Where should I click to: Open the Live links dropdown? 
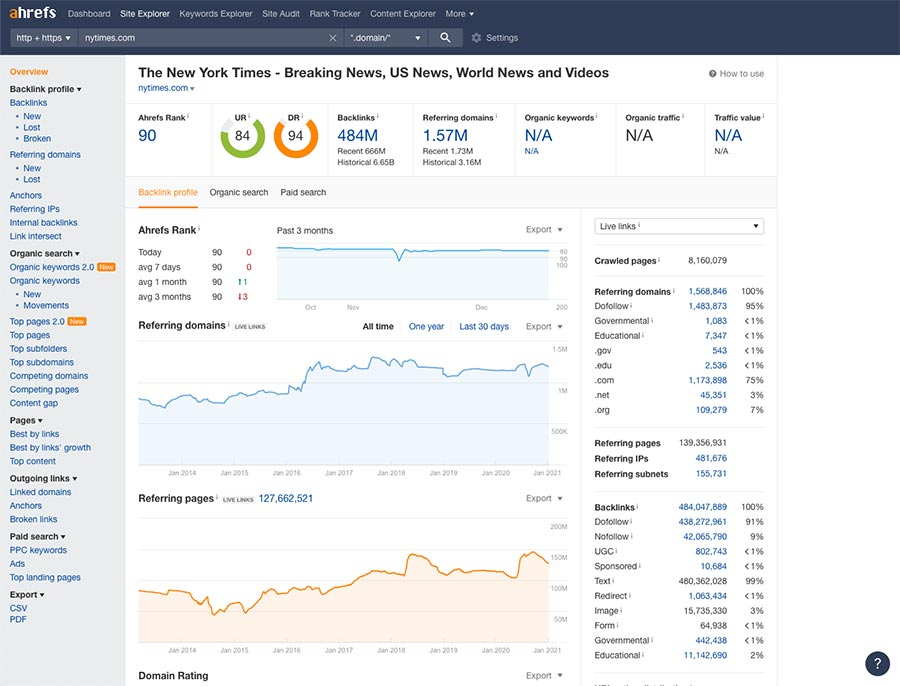tap(679, 226)
